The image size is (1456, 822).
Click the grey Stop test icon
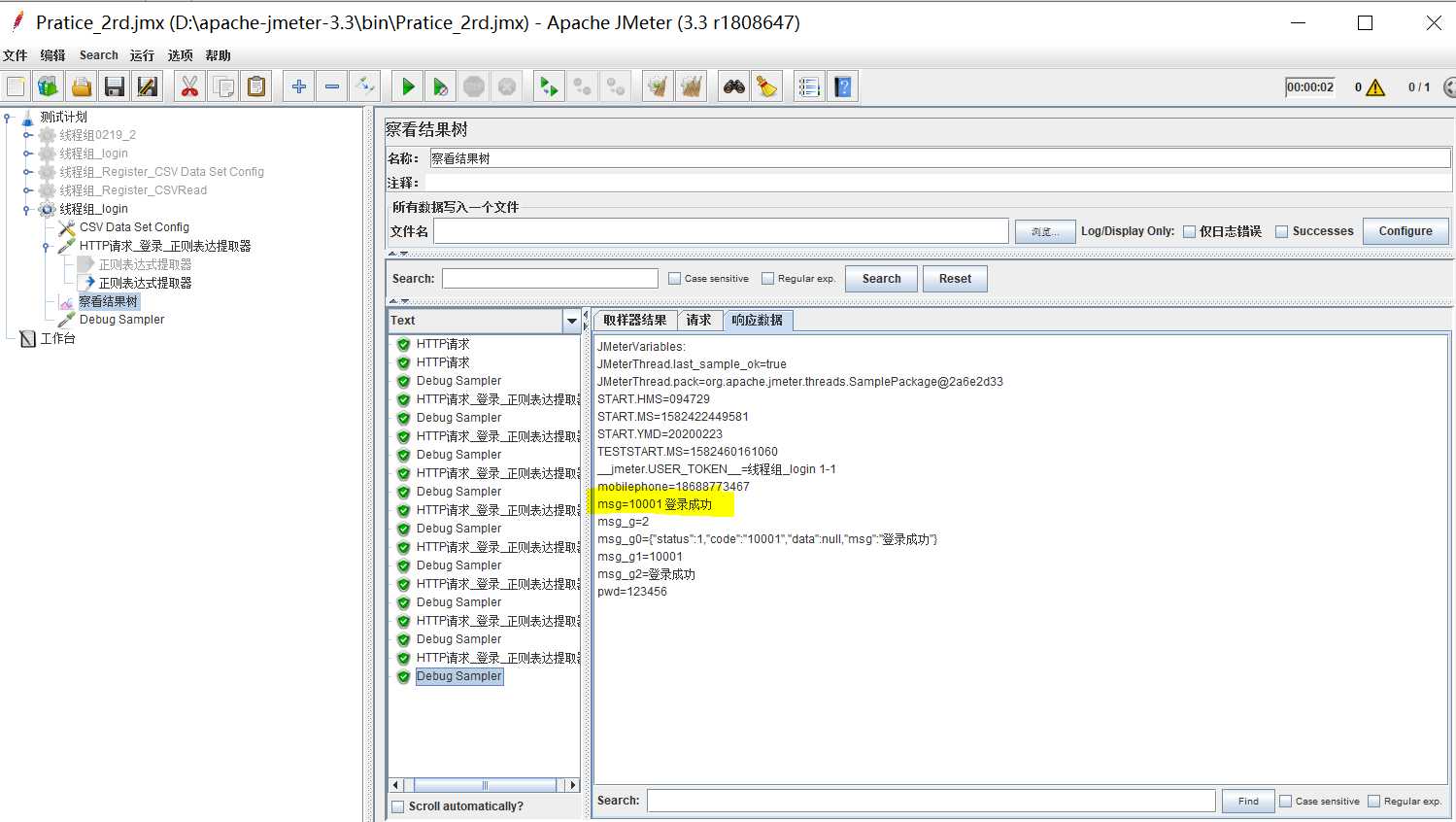[474, 86]
